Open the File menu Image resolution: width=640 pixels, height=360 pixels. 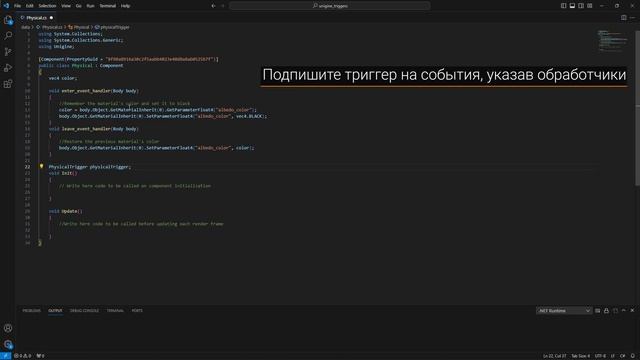(x=17, y=6)
